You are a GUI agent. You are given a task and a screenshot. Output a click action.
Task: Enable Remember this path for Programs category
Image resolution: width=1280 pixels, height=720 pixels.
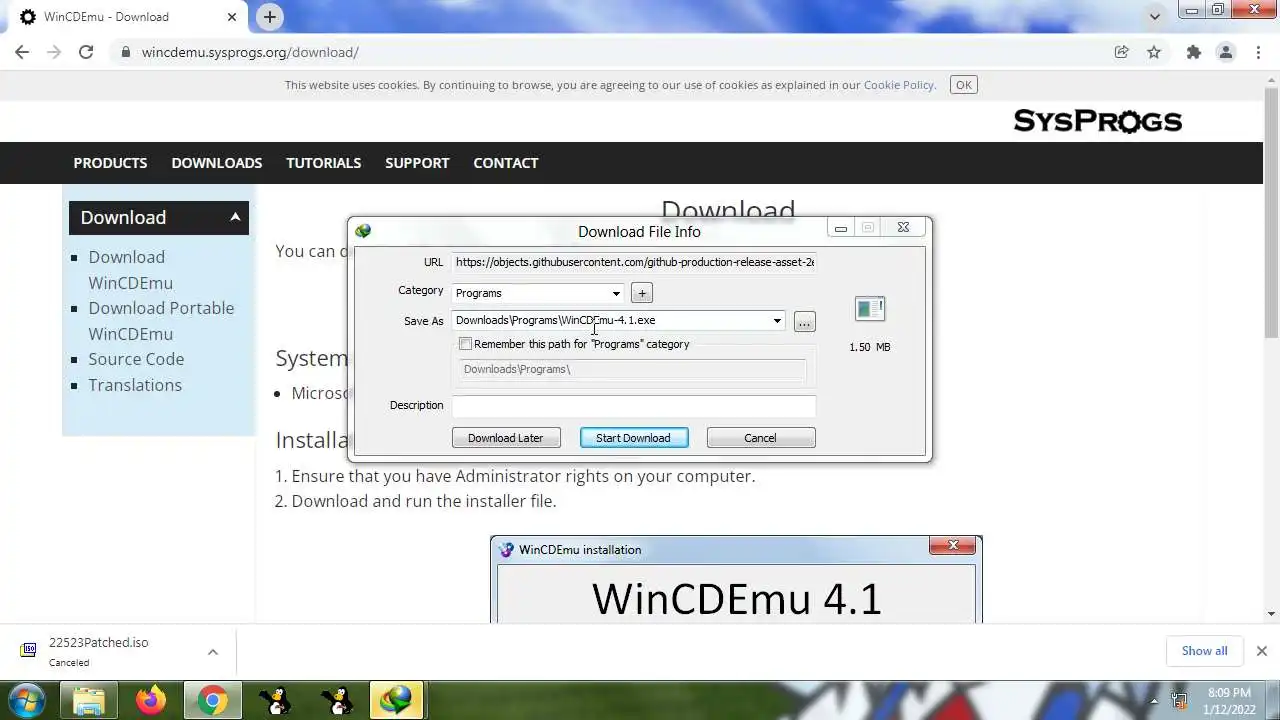[x=466, y=344]
